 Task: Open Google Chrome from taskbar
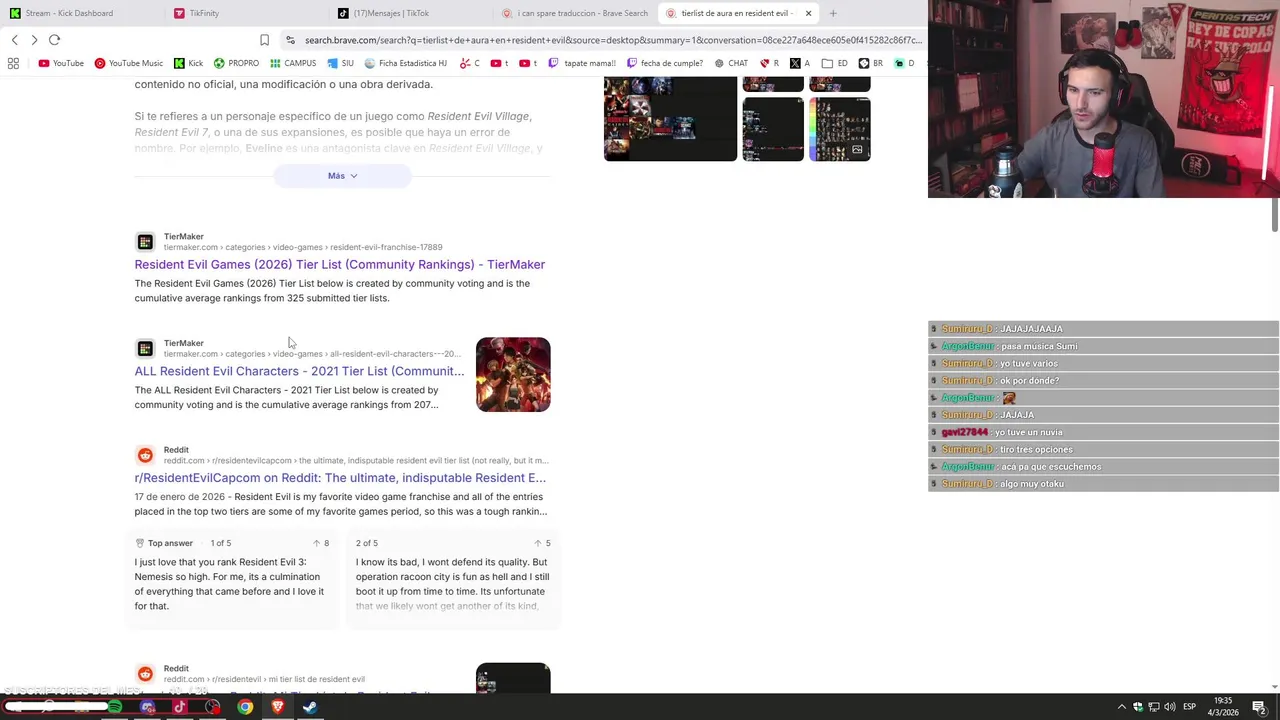245,707
